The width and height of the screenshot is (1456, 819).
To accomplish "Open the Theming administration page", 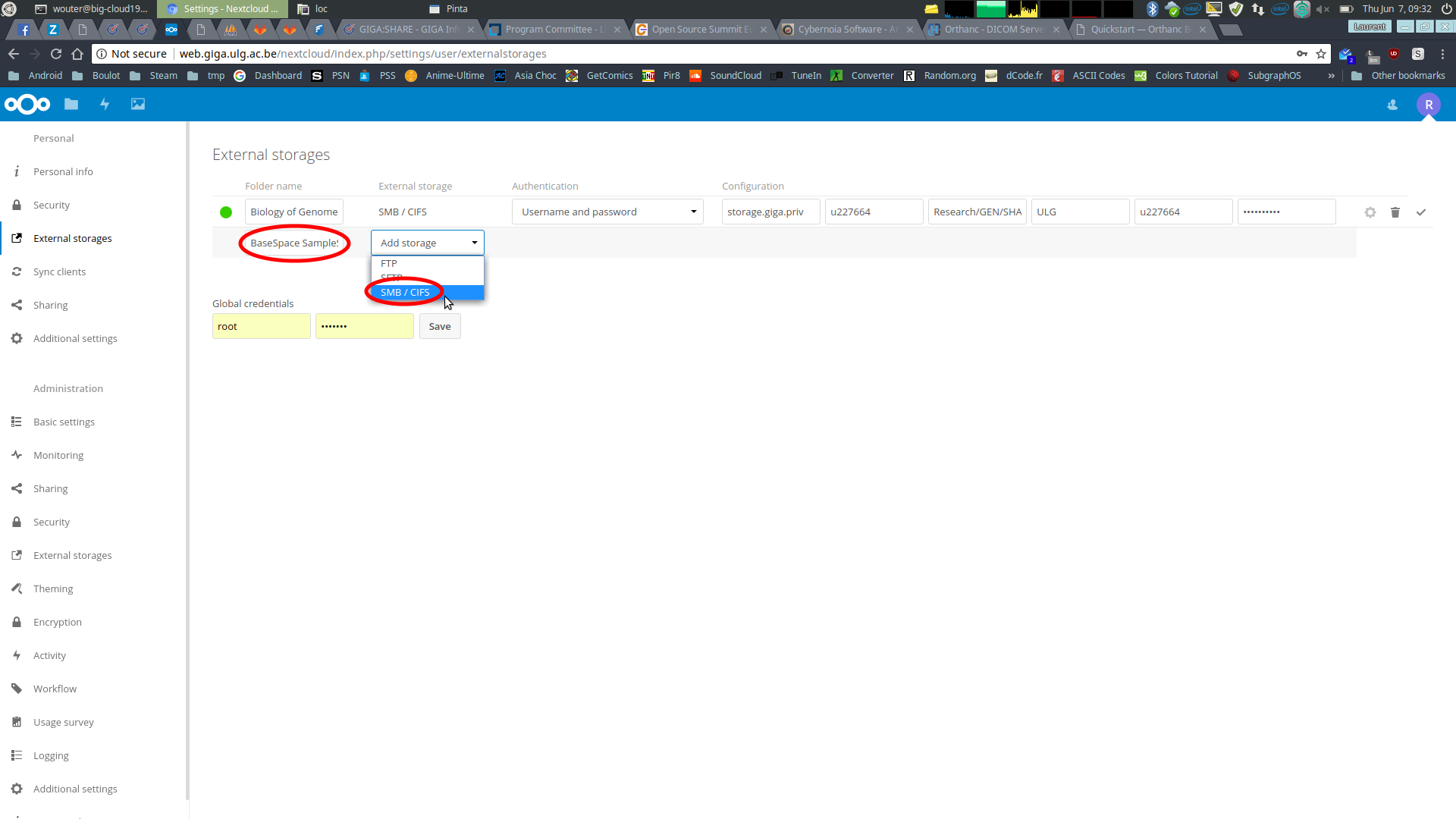I will click(53, 588).
